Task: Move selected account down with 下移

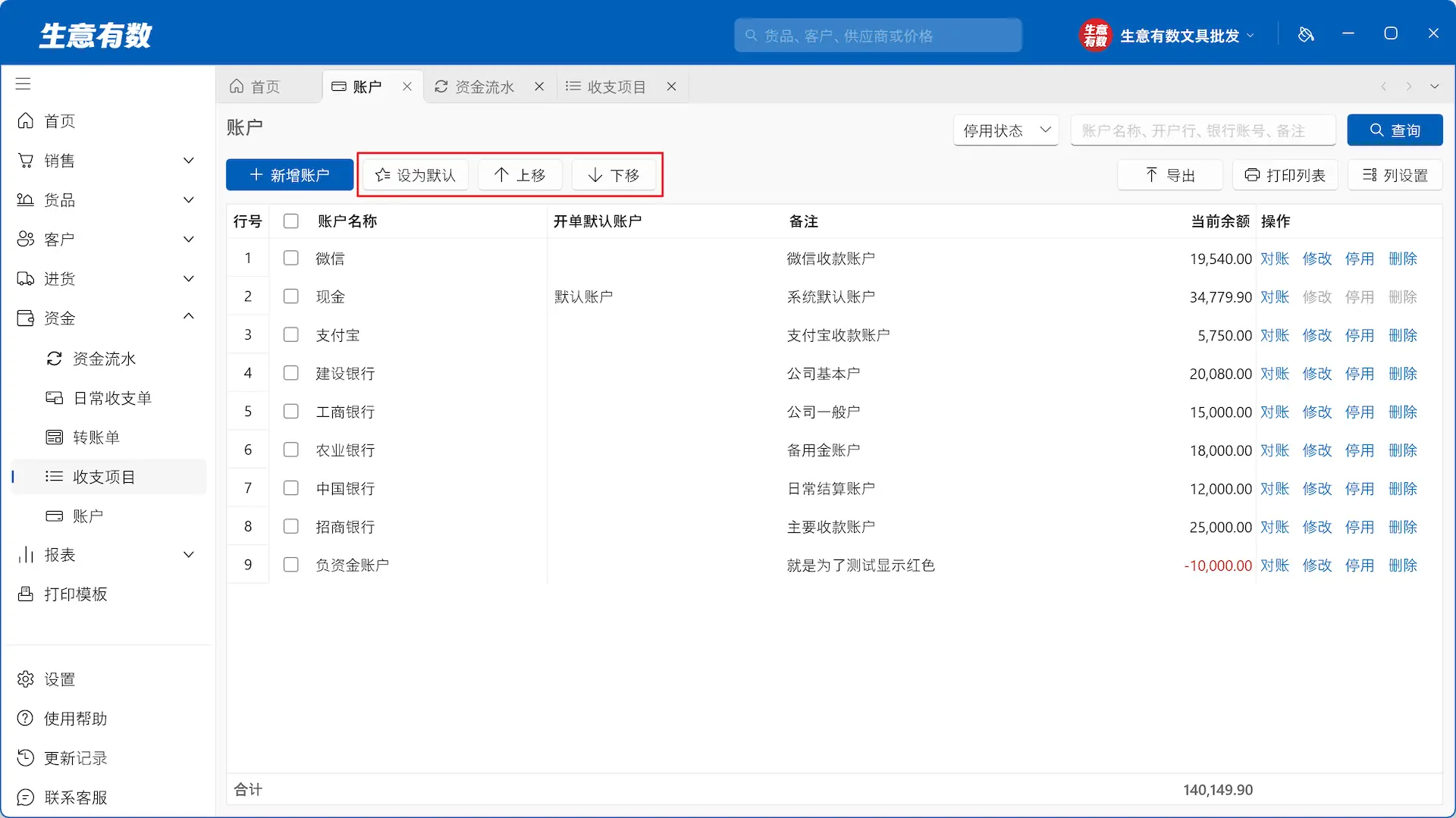Action: (x=614, y=175)
